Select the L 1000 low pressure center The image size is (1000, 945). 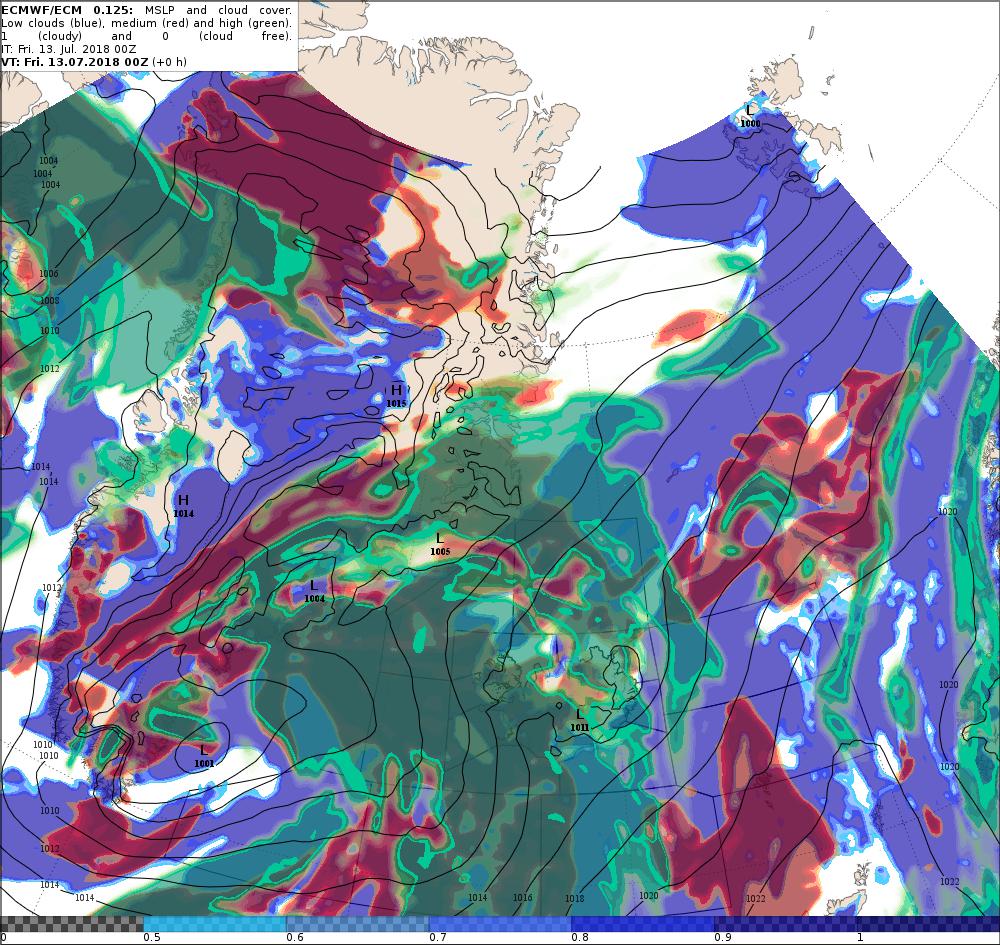(x=750, y=117)
